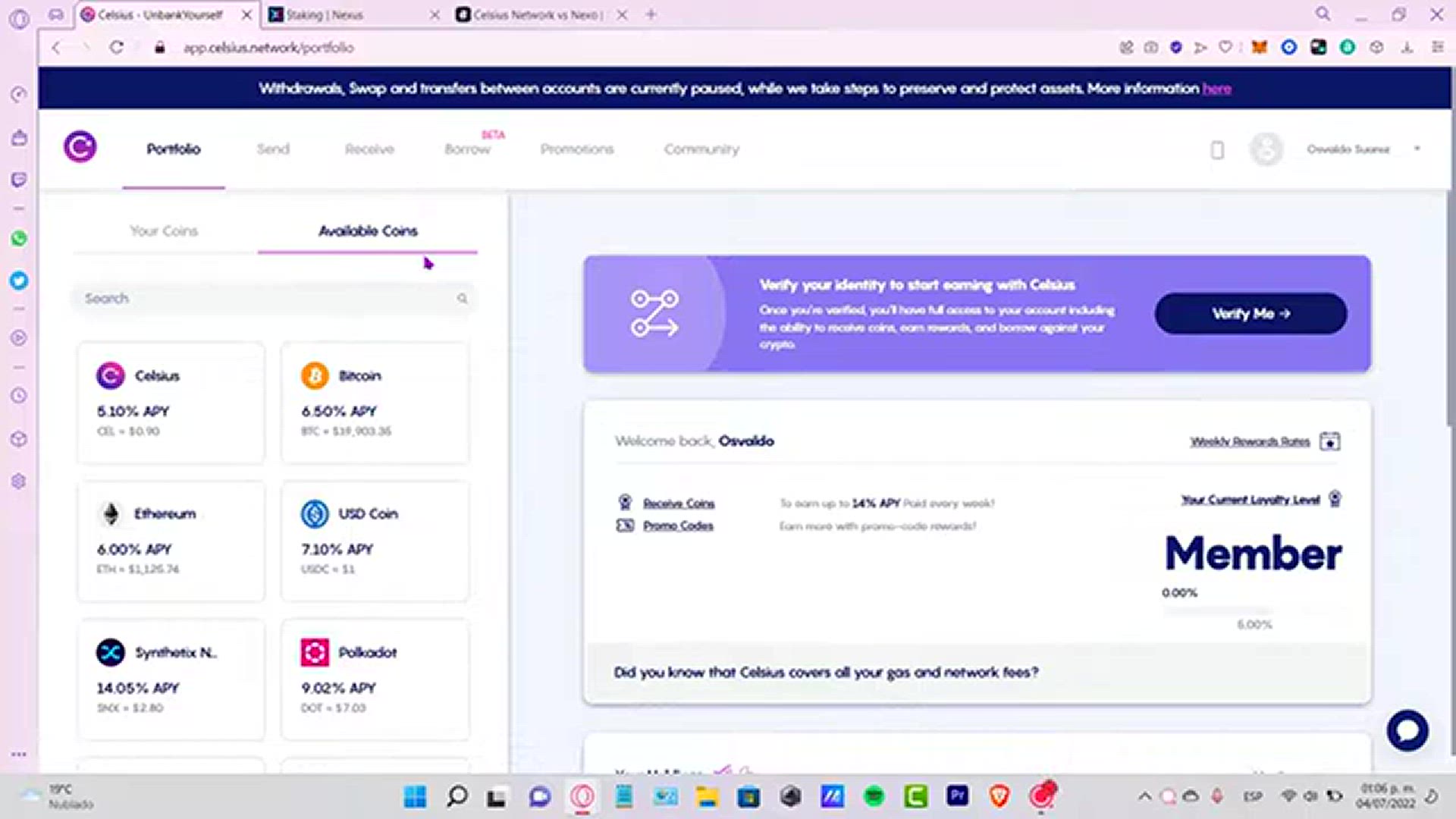The height and width of the screenshot is (819, 1456).
Task: Select the Celsius coin card
Action: (171, 403)
